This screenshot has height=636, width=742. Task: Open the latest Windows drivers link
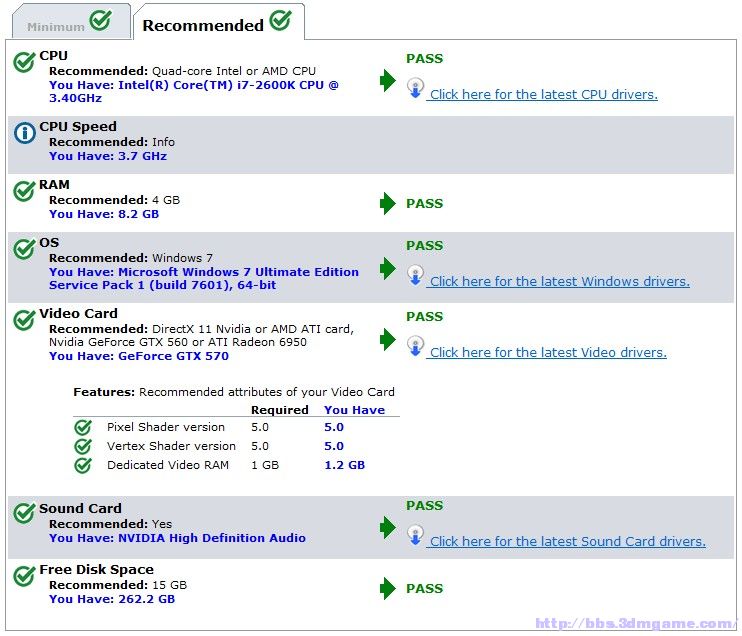pyautogui.click(x=559, y=282)
